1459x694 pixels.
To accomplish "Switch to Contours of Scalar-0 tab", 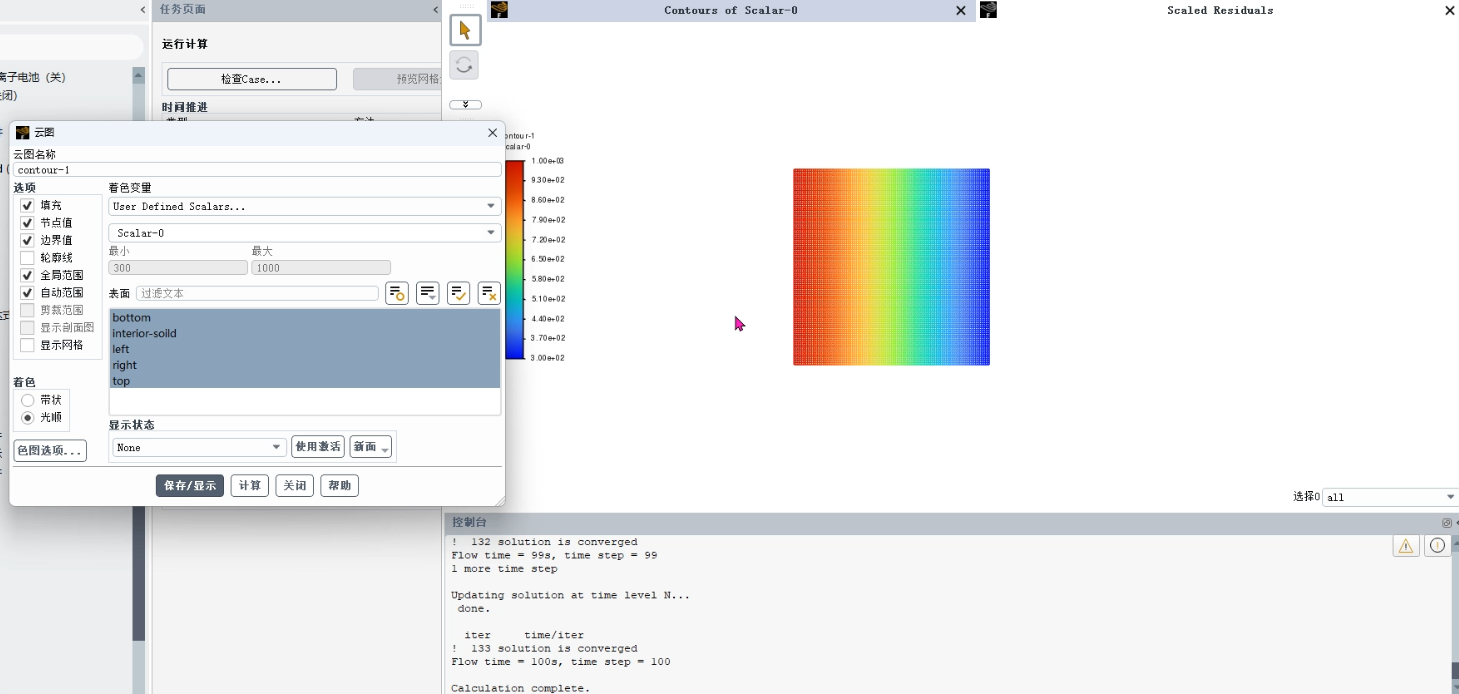I will (731, 10).
